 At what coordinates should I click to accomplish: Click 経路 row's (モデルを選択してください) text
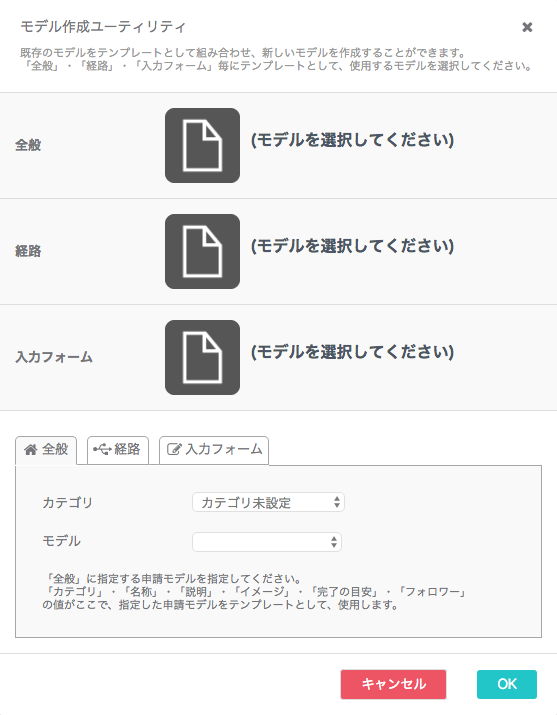(352, 246)
